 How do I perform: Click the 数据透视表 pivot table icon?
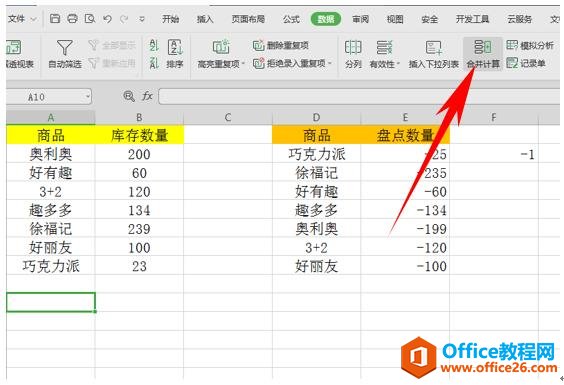coord(14,47)
